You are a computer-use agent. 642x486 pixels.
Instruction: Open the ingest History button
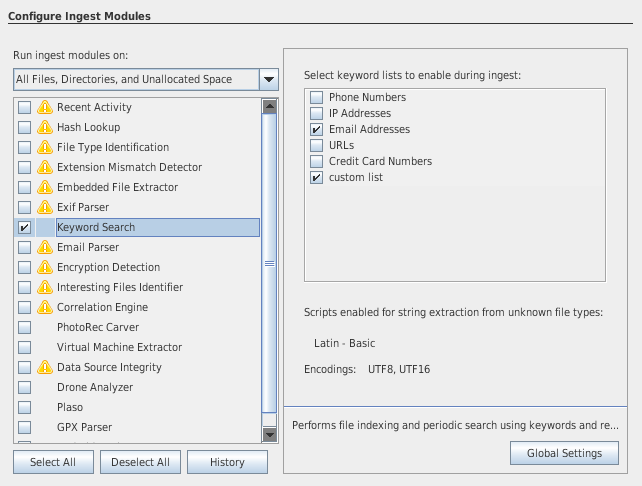coord(228,462)
